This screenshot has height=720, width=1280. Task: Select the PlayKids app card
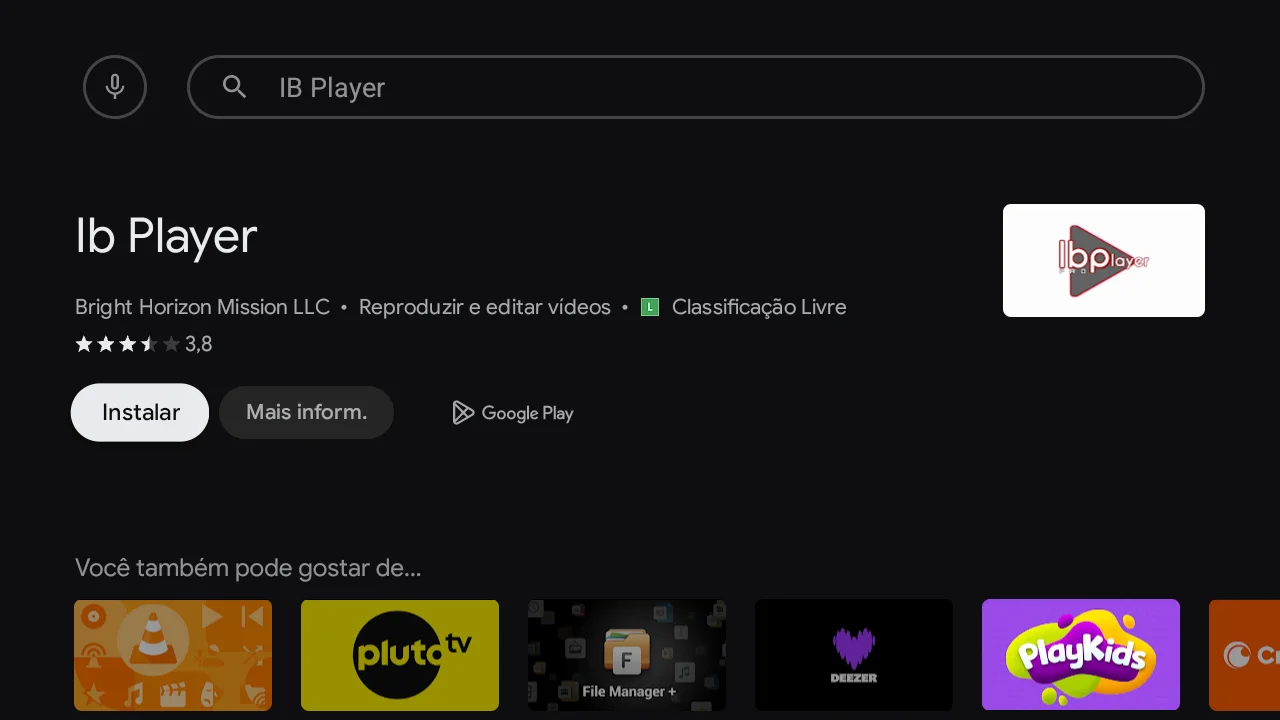pos(1081,655)
